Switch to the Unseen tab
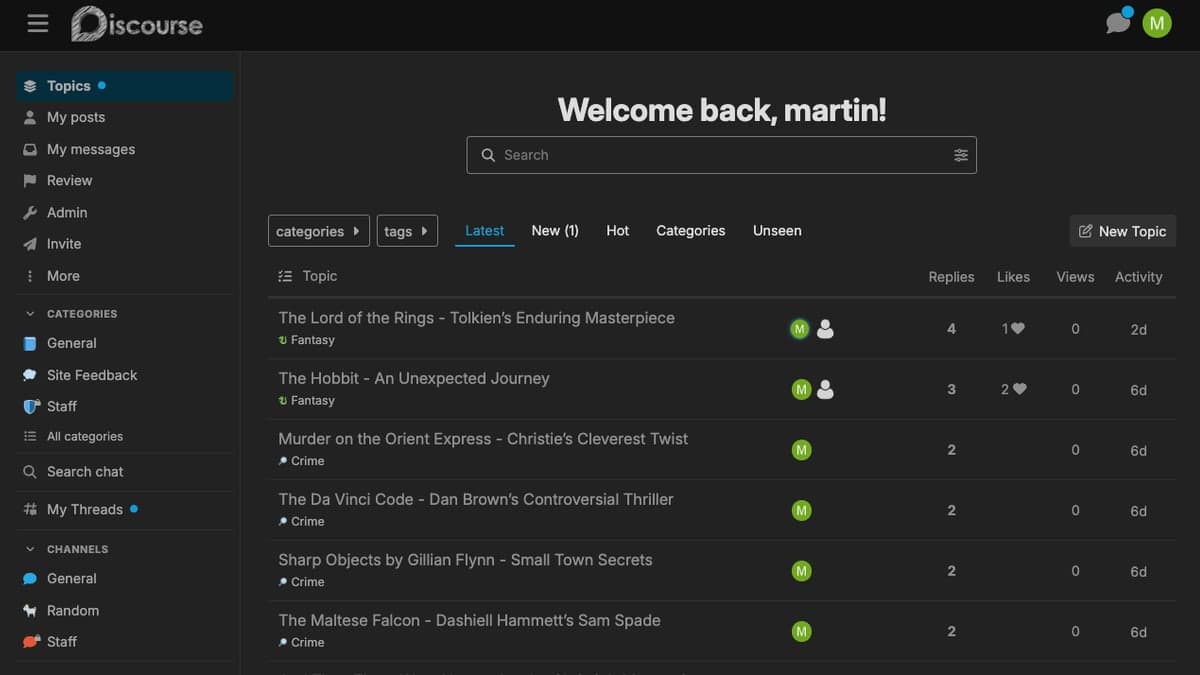The height and width of the screenshot is (675, 1200). click(x=777, y=231)
